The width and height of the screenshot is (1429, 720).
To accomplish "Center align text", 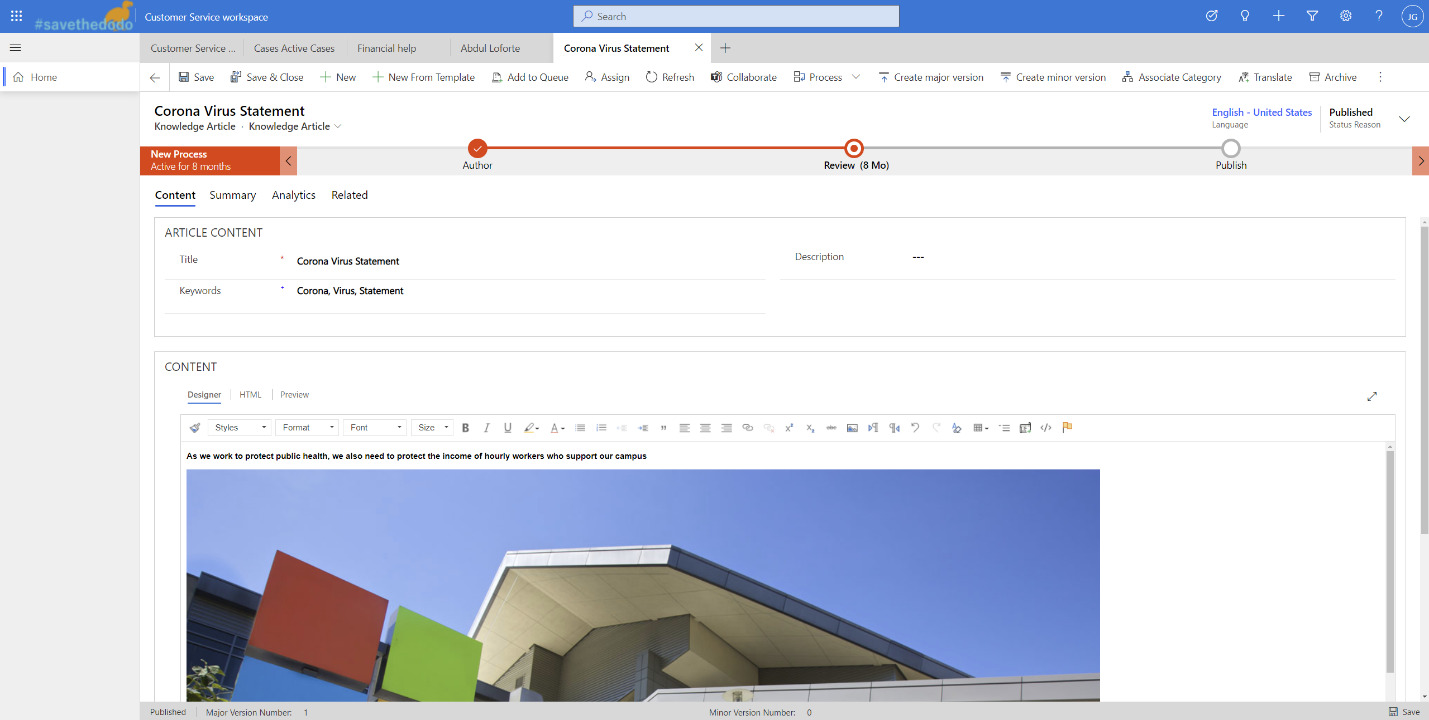I will coord(705,427).
